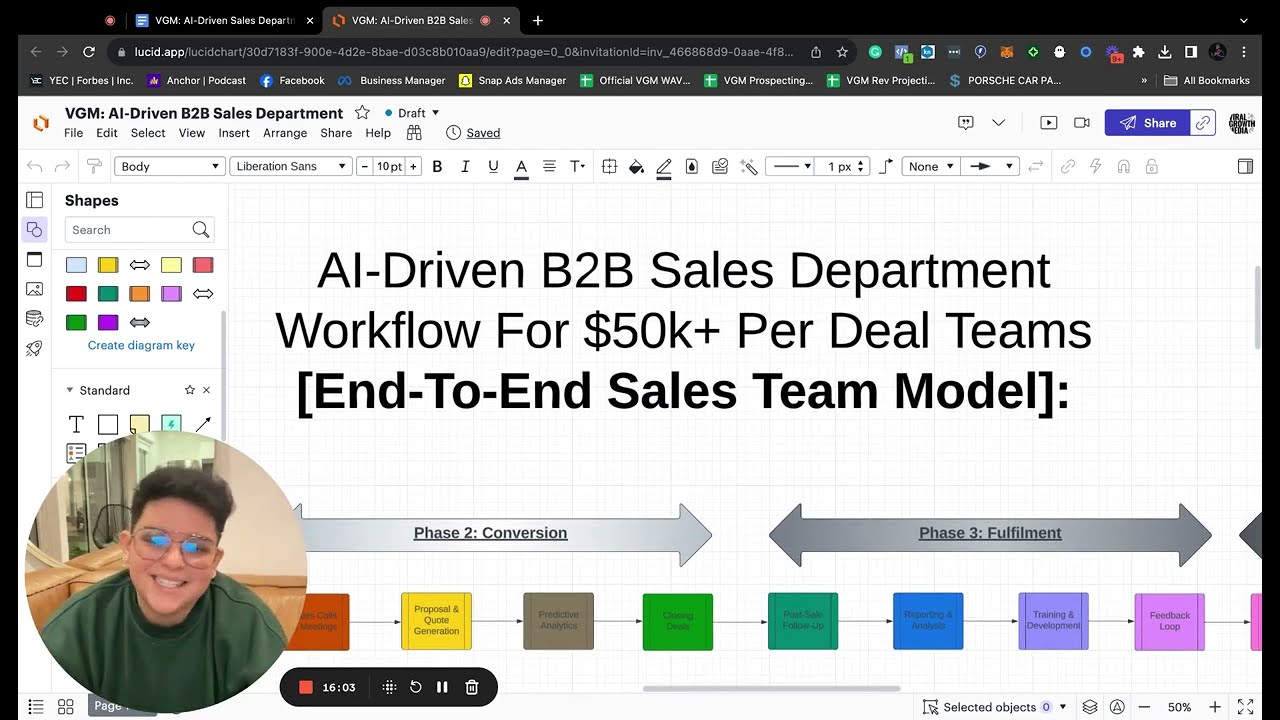Decrease font size with minus button
The image size is (1280, 720).
pos(364,166)
